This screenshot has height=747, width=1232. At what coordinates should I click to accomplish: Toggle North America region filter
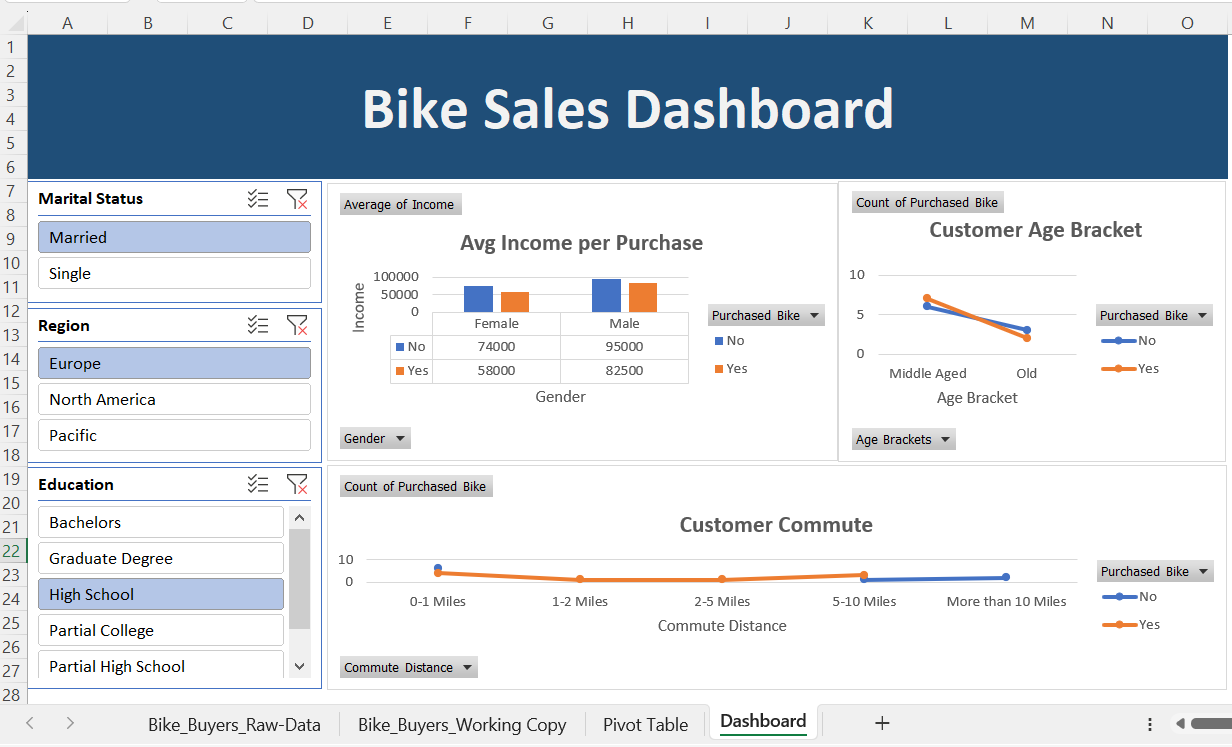pos(174,399)
